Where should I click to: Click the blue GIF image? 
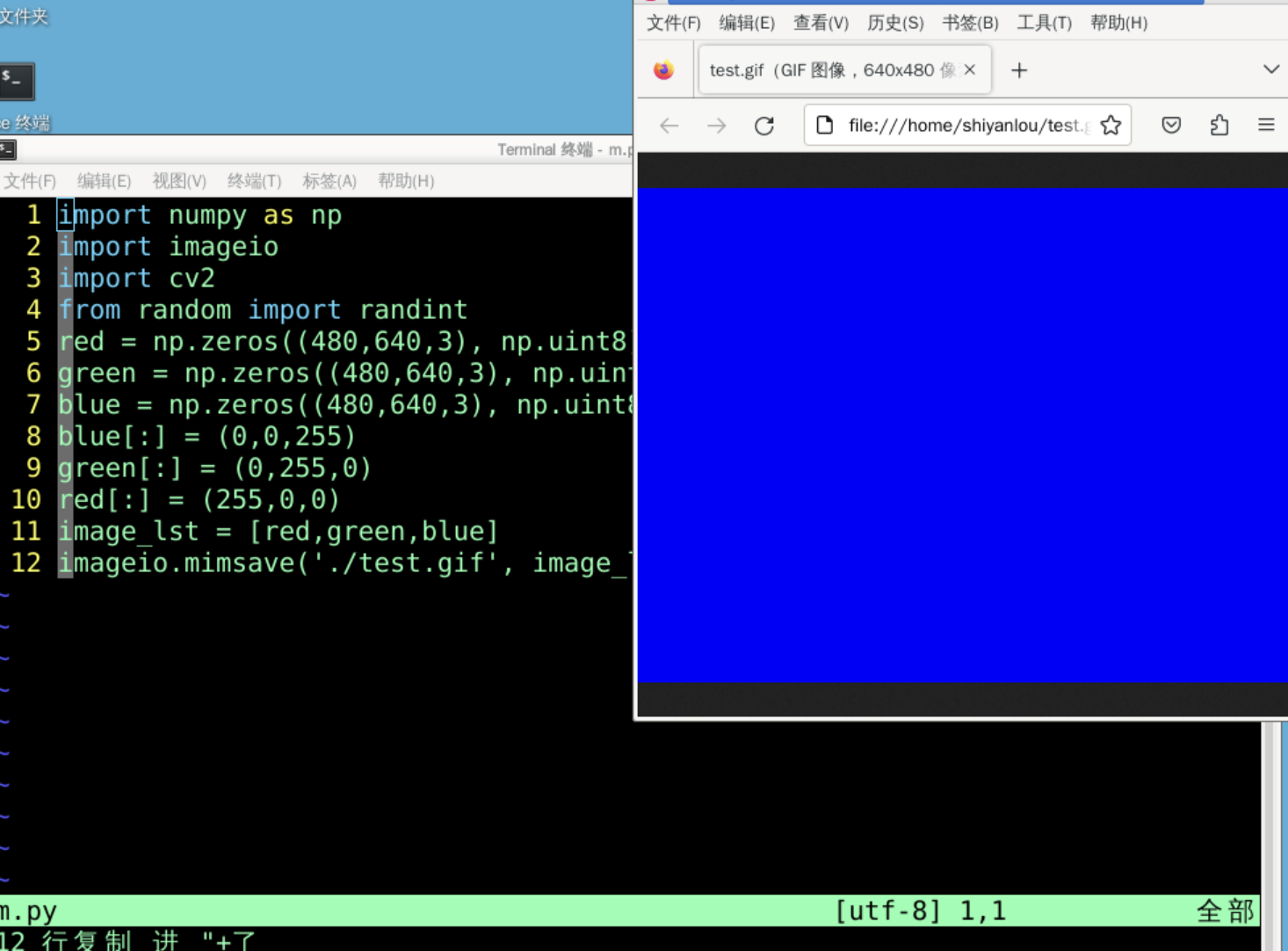click(x=962, y=435)
